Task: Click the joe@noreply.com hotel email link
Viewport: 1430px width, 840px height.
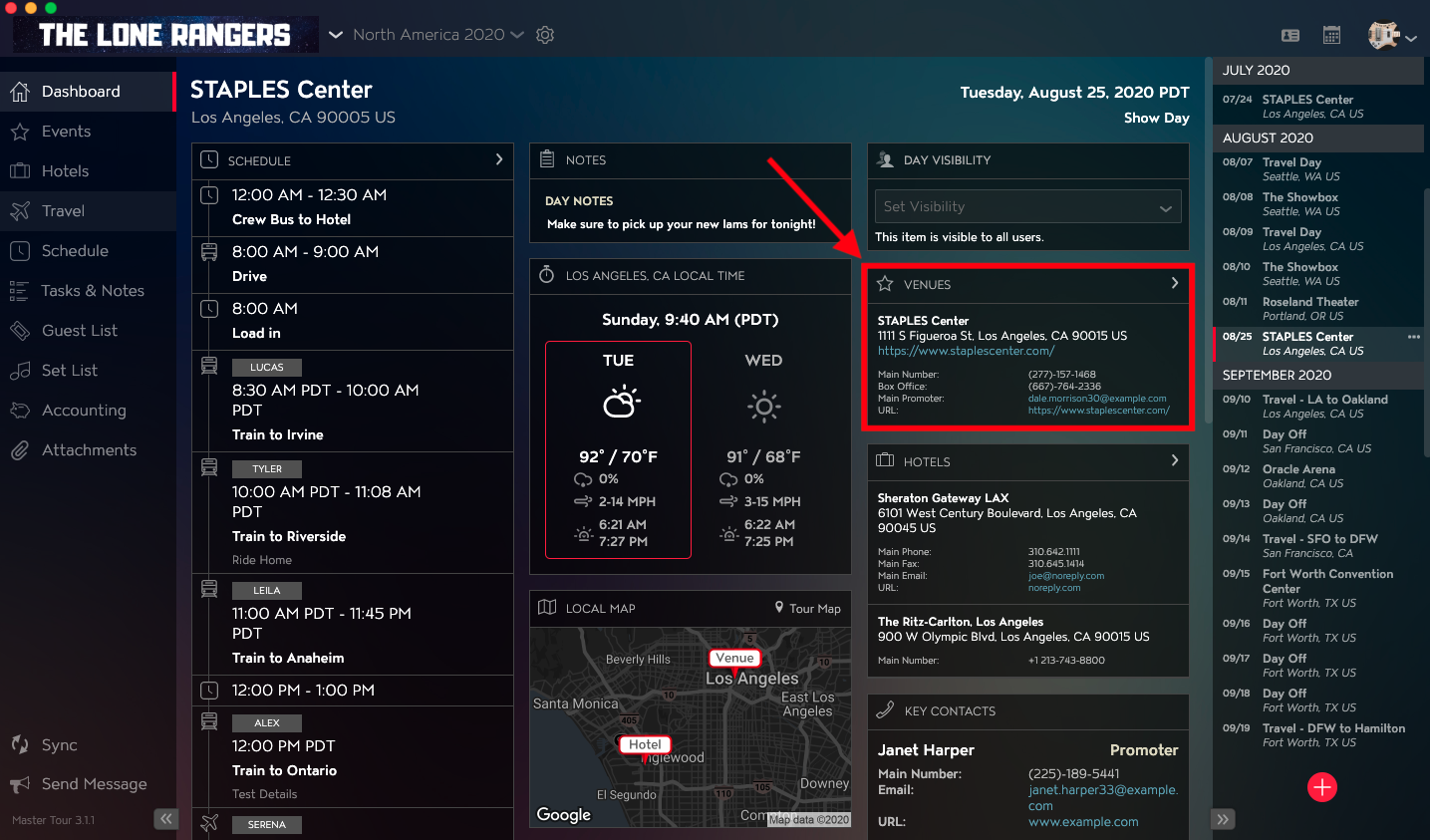Action: (x=1066, y=576)
